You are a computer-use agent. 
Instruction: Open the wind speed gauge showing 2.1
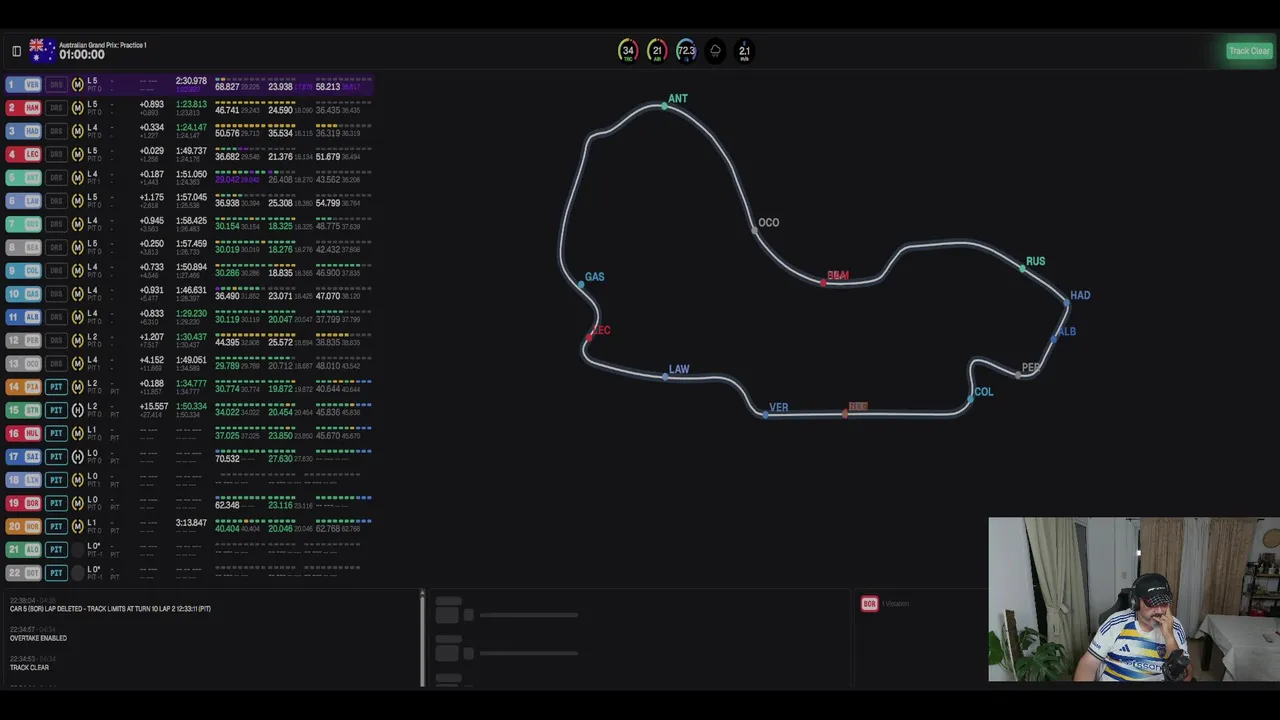tap(744, 51)
